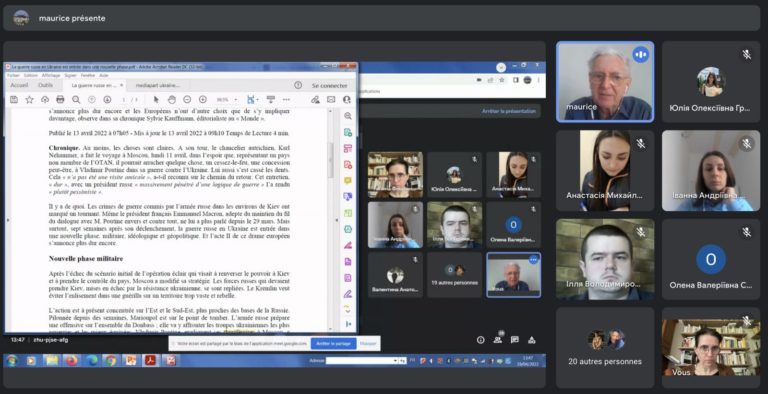
Task: Select Іванна Андріївна's large video tile
Action: tap(711, 171)
